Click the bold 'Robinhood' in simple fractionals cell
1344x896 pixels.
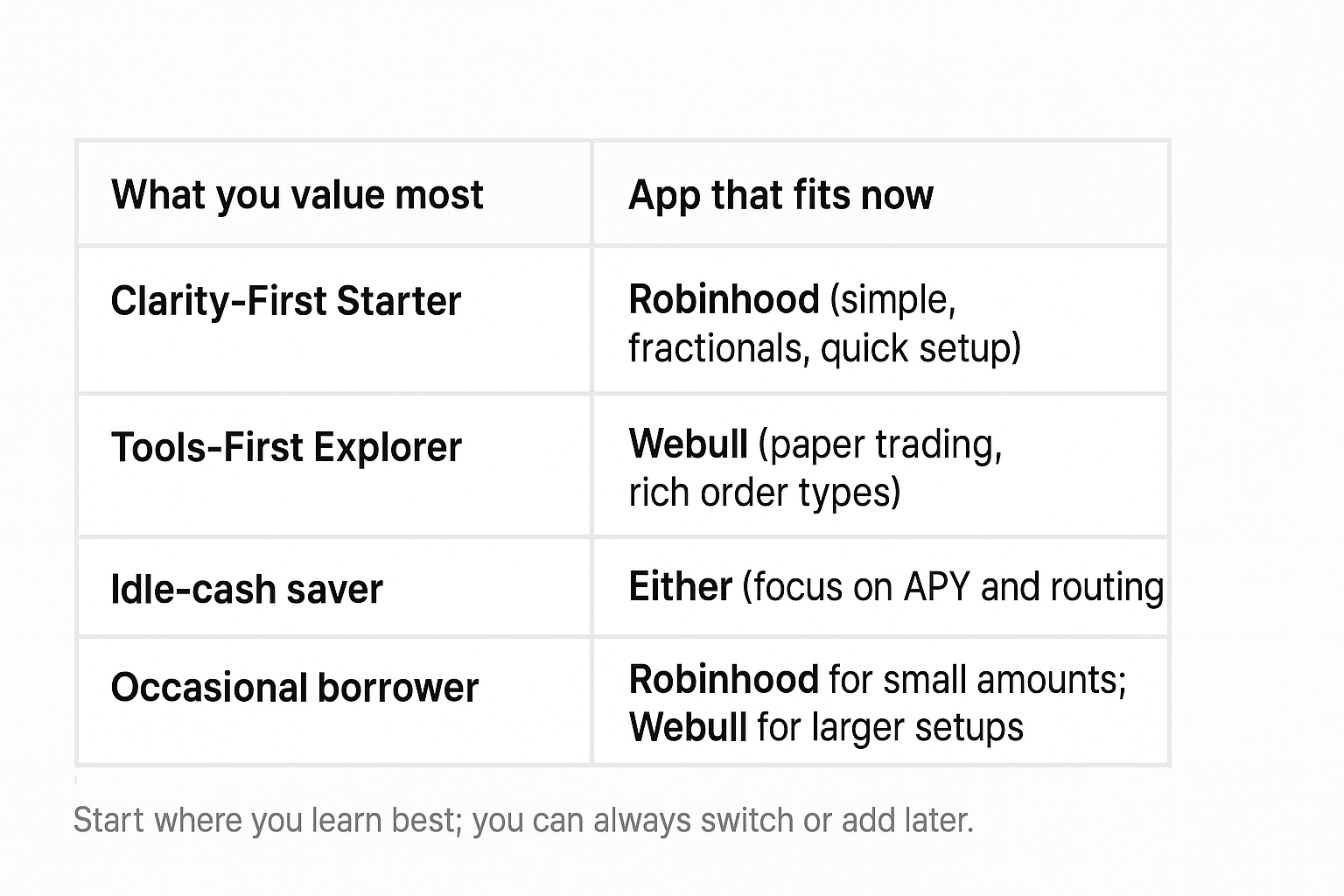click(x=724, y=300)
